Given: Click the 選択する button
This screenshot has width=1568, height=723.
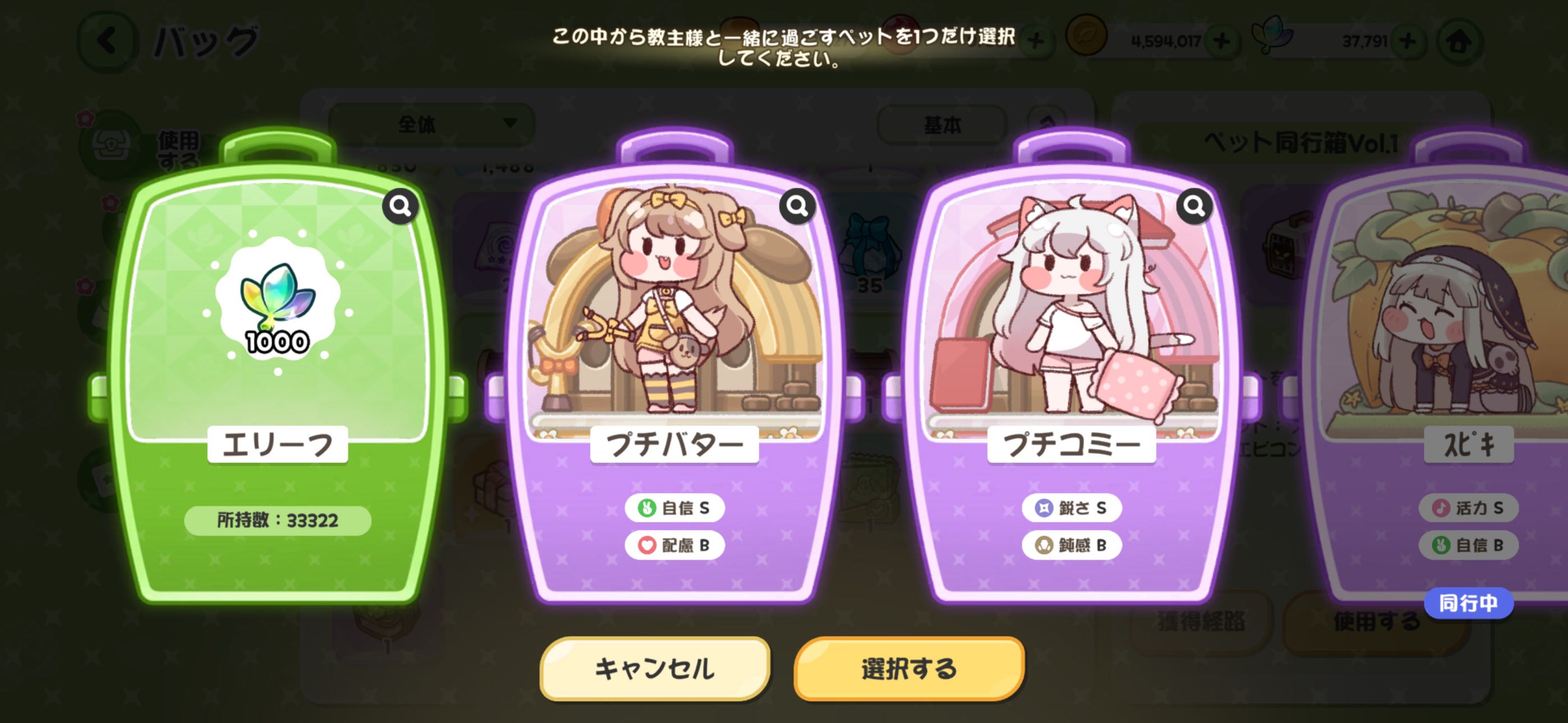Looking at the screenshot, I should point(910,668).
